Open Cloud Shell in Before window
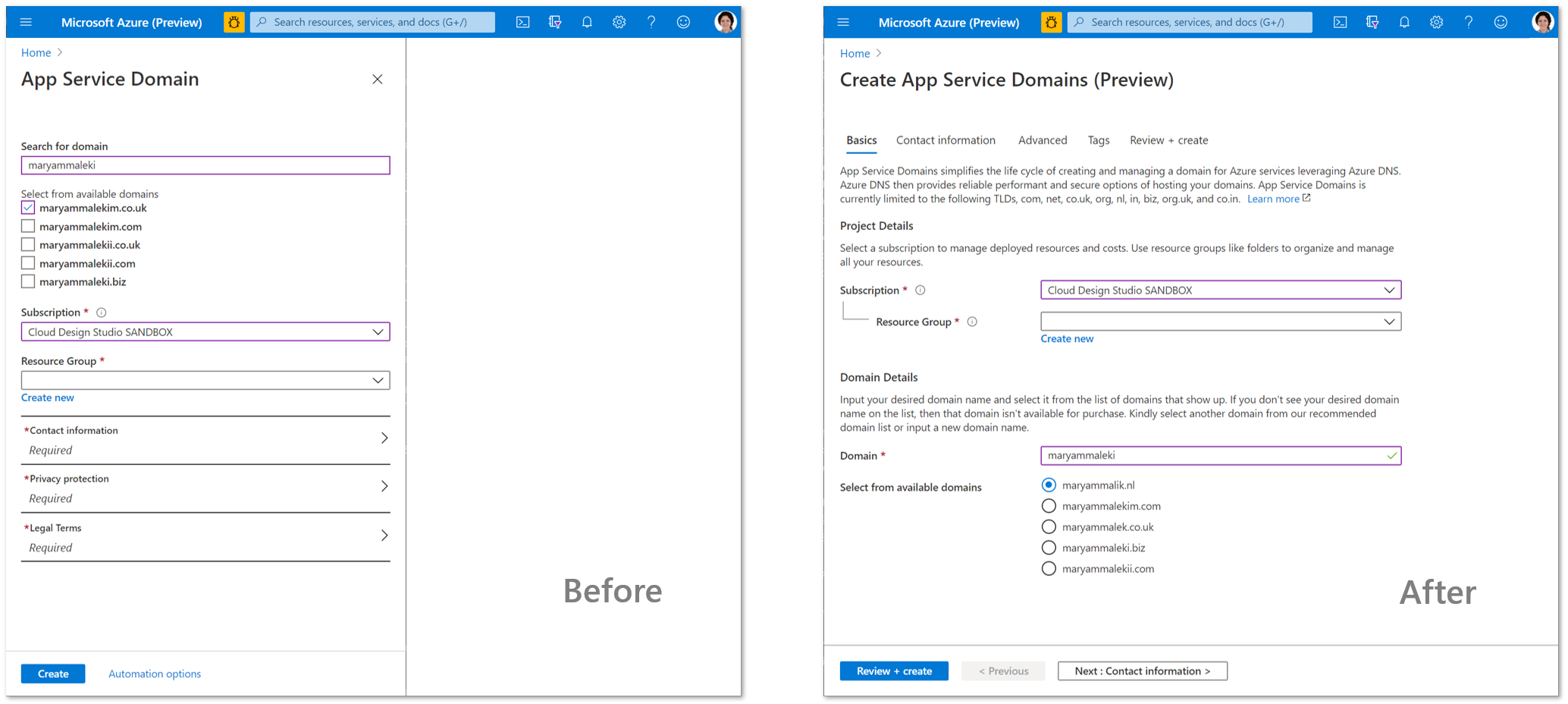The height and width of the screenshot is (704, 1568). point(523,22)
